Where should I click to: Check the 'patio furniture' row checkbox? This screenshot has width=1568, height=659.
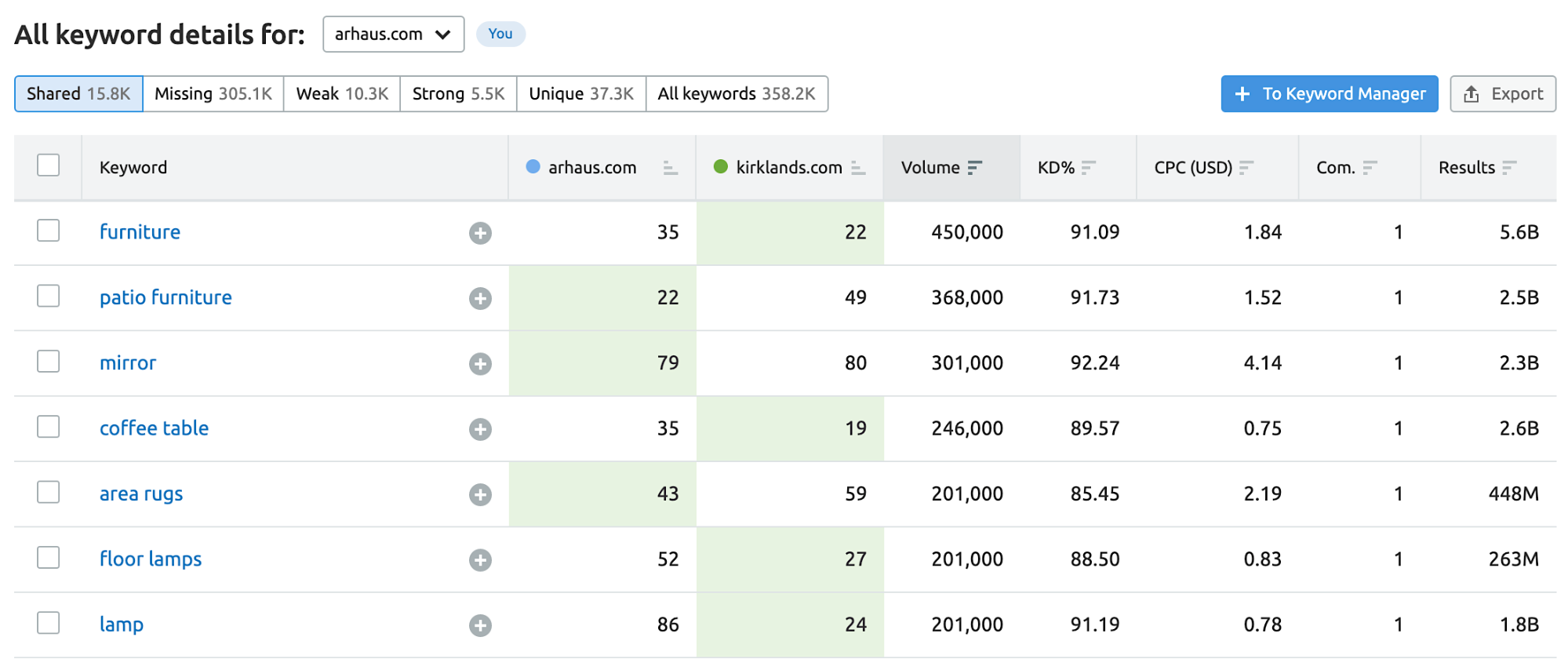(x=49, y=296)
